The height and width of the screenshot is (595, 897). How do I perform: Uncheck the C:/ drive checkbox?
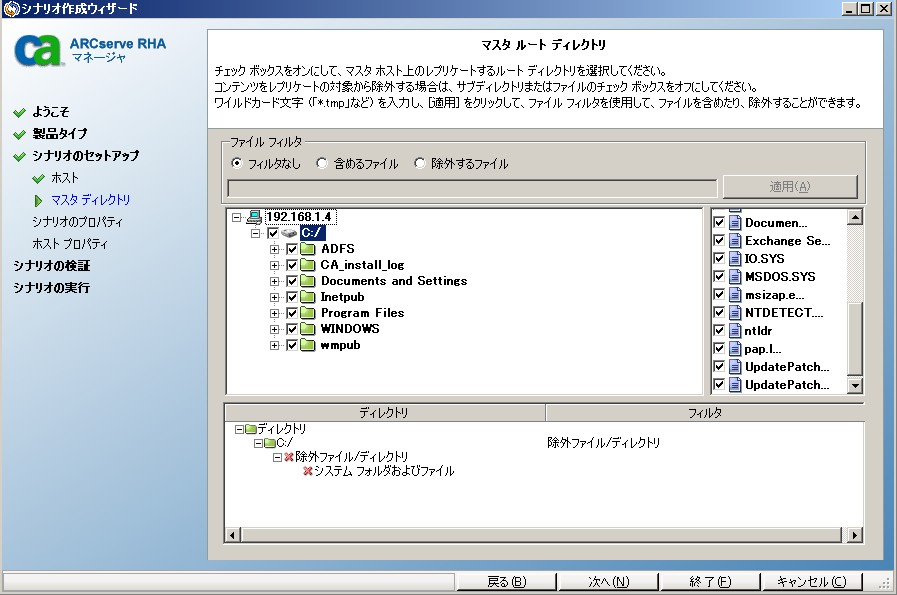(x=273, y=233)
